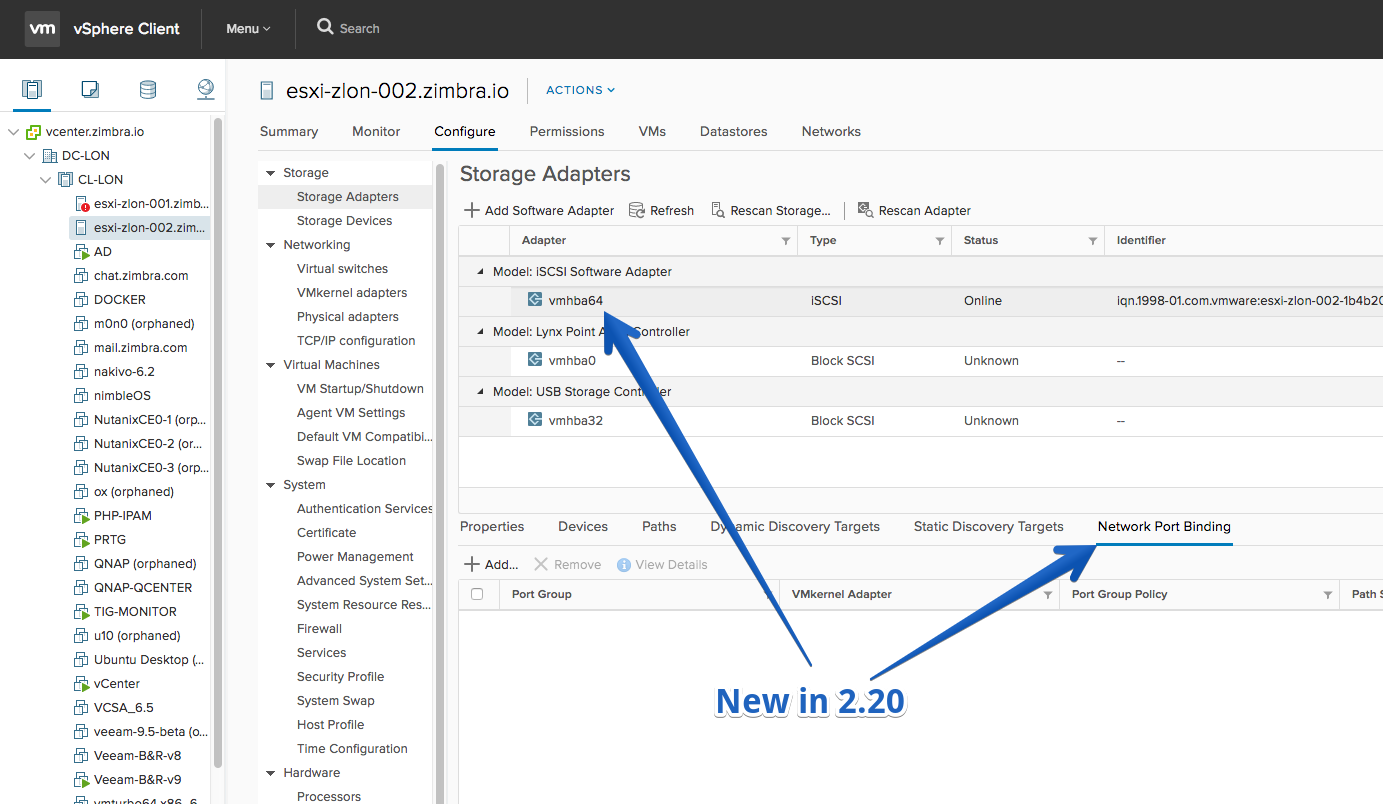The image size is (1383, 804).
Task: Collapse the Storage section in the Configure menu
Action: 270,173
